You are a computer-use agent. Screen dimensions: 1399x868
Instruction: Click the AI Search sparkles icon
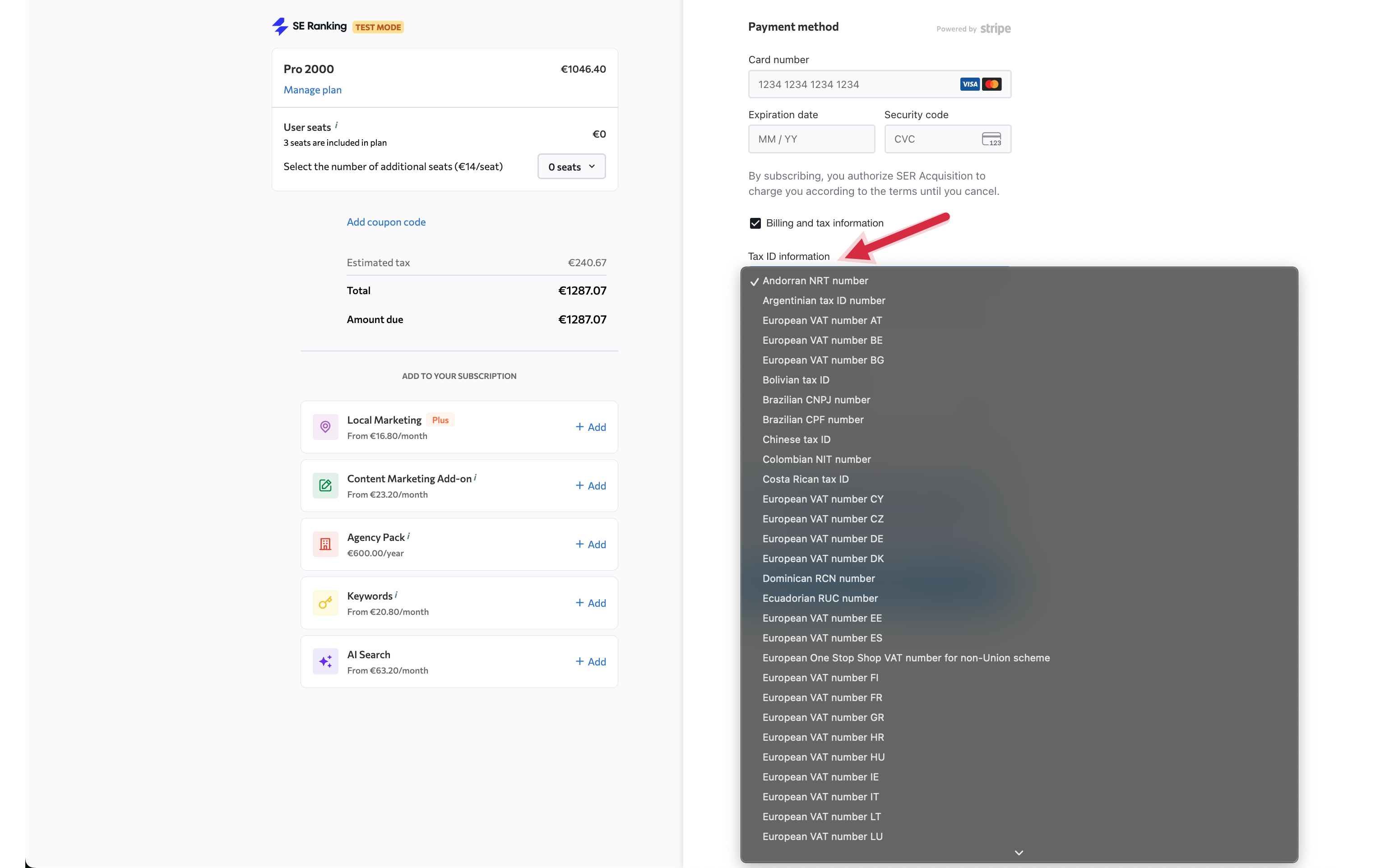(x=325, y=661)
